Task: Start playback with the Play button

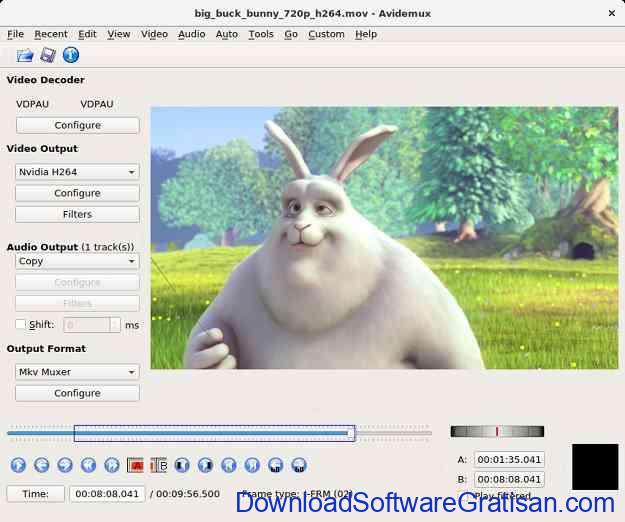Action: (x=18, y=465)
